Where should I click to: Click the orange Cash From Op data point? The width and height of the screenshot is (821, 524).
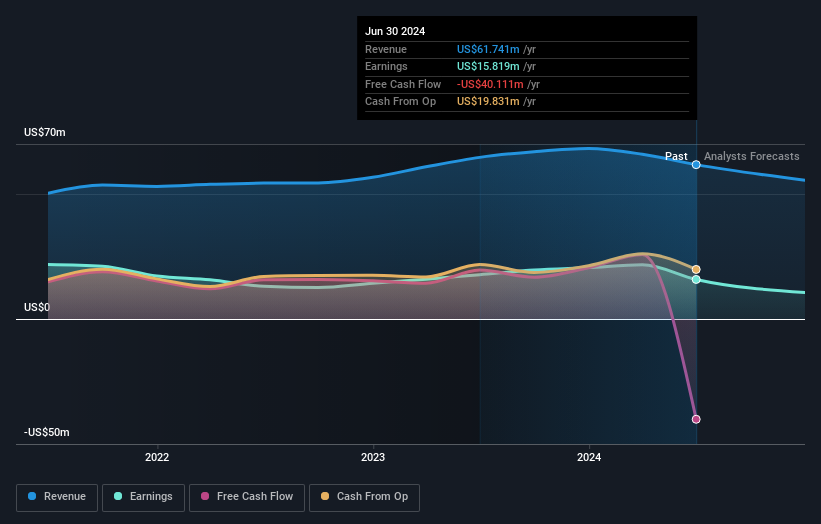pos(696,270)
